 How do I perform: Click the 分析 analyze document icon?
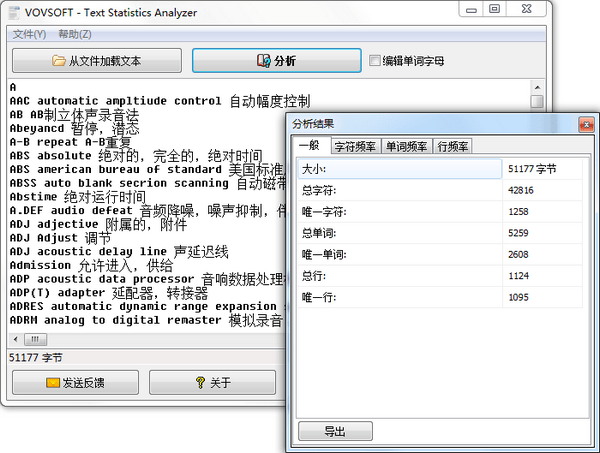[263, 61]
